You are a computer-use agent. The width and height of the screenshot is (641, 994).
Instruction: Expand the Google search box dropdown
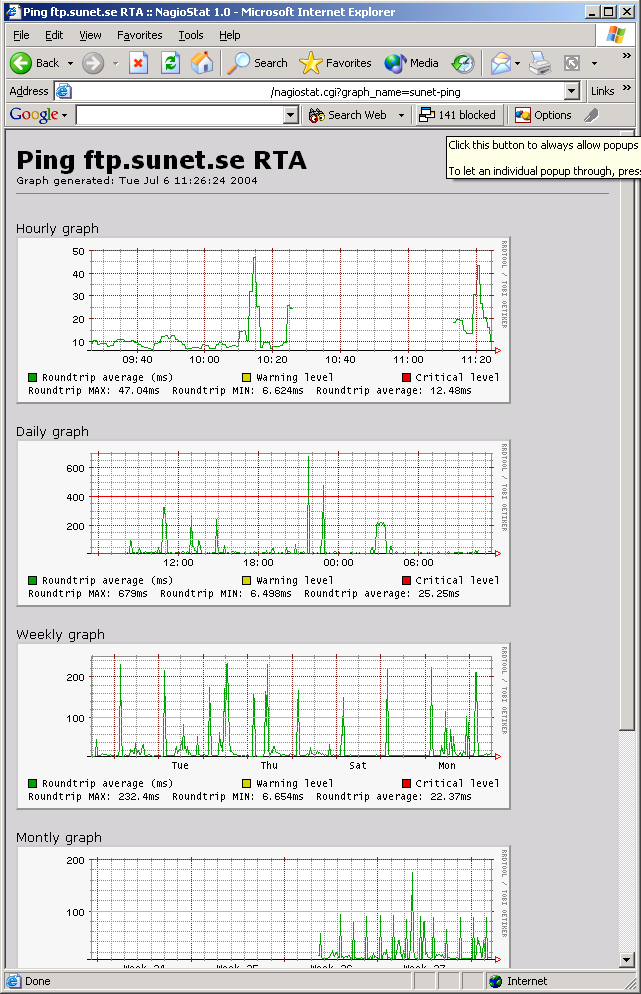[x=291, y=115]
